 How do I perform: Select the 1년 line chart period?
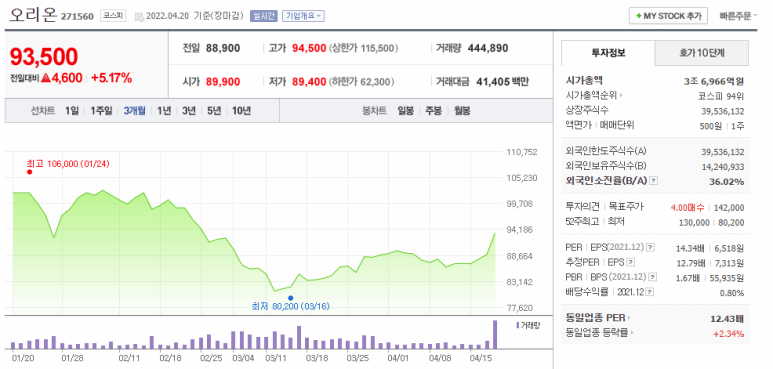164,111
